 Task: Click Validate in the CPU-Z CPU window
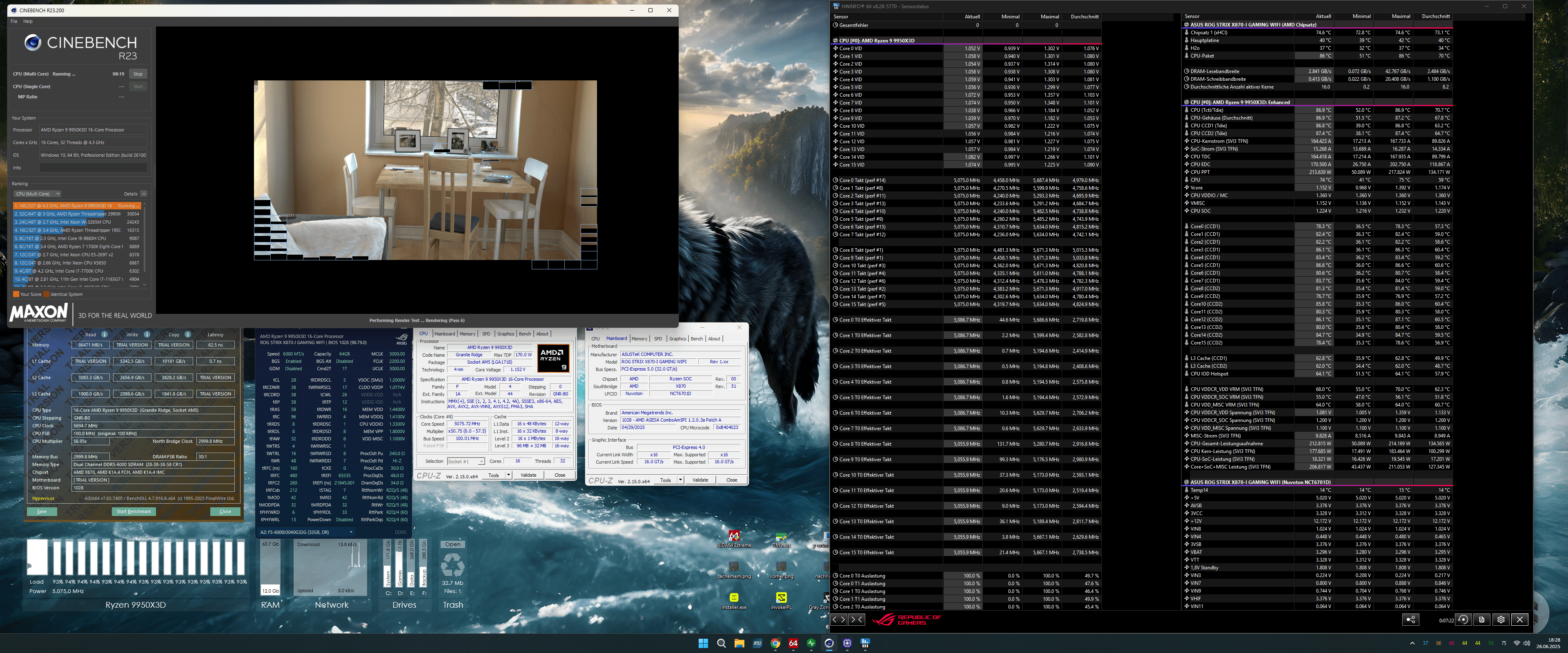tap(528, 475)
